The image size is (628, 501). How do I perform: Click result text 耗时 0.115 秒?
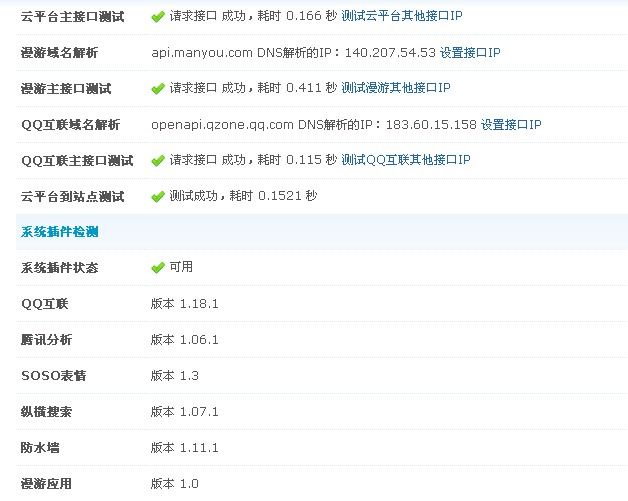pyautogui.click(x=297, y=160)
